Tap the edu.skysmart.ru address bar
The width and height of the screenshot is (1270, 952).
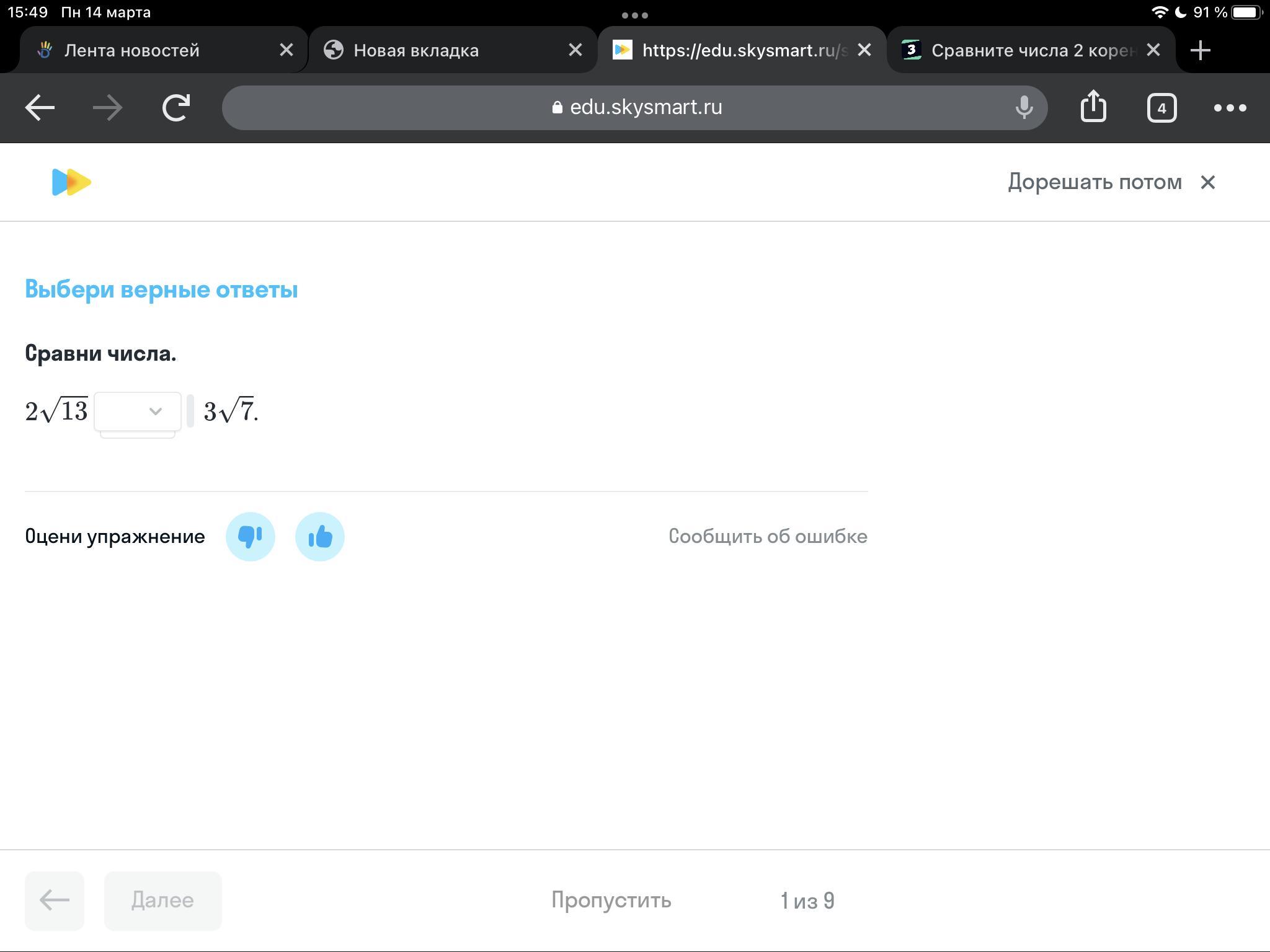635,108
